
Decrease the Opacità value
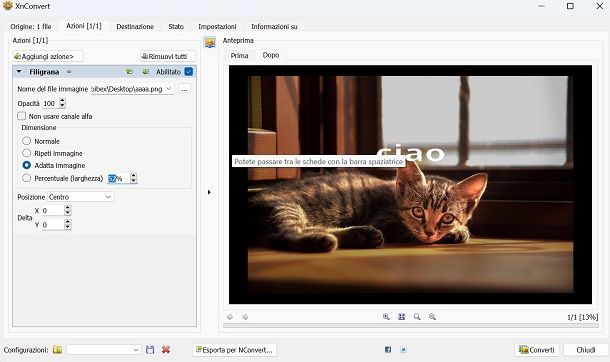62,106
